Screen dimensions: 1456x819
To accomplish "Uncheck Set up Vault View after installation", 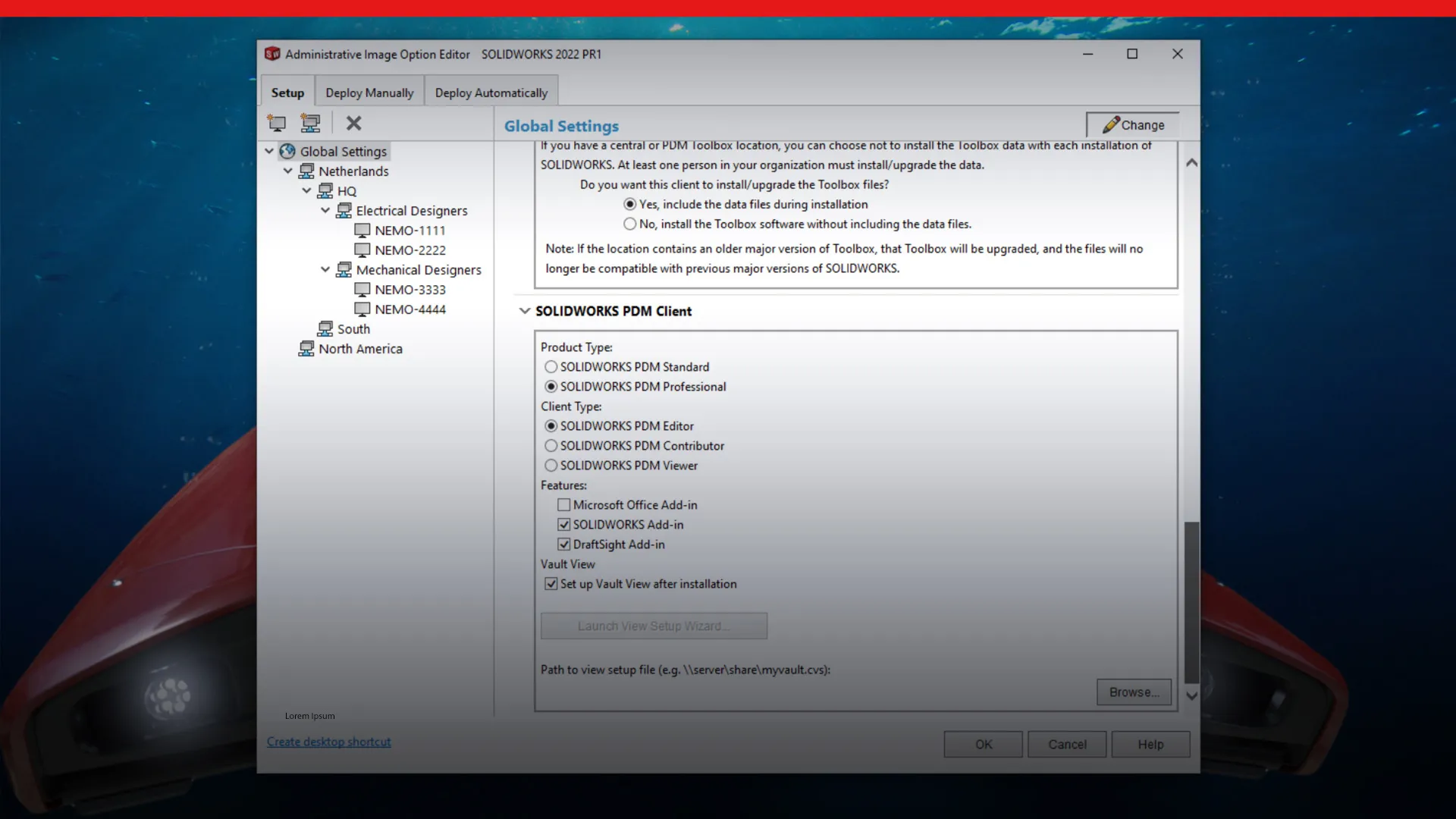I will pyautogui.click(x=550, y=583).
